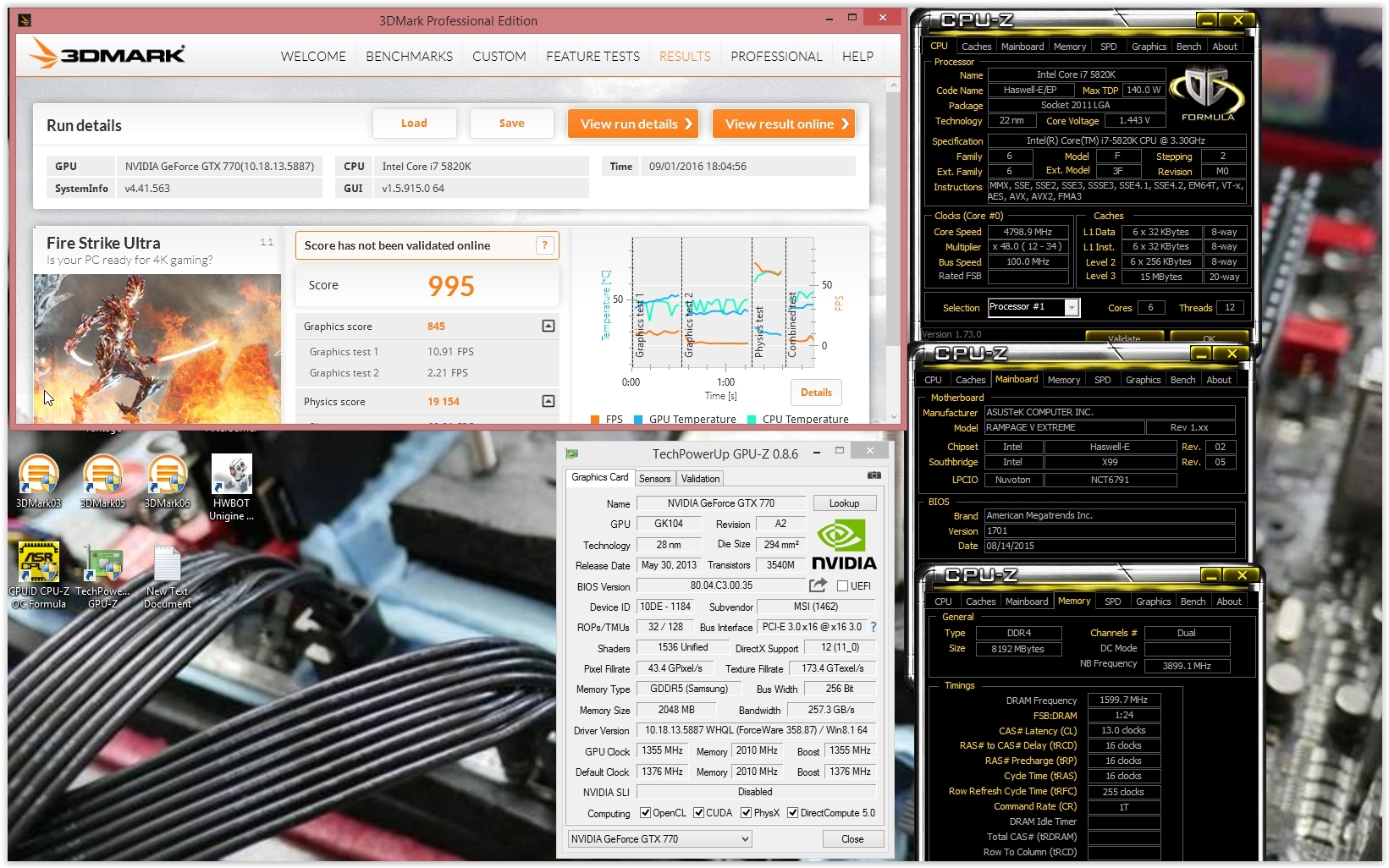Open the HELP tab in 3DMark
Viewport: 1389px width, 868px height.
(x=857, y=56)
